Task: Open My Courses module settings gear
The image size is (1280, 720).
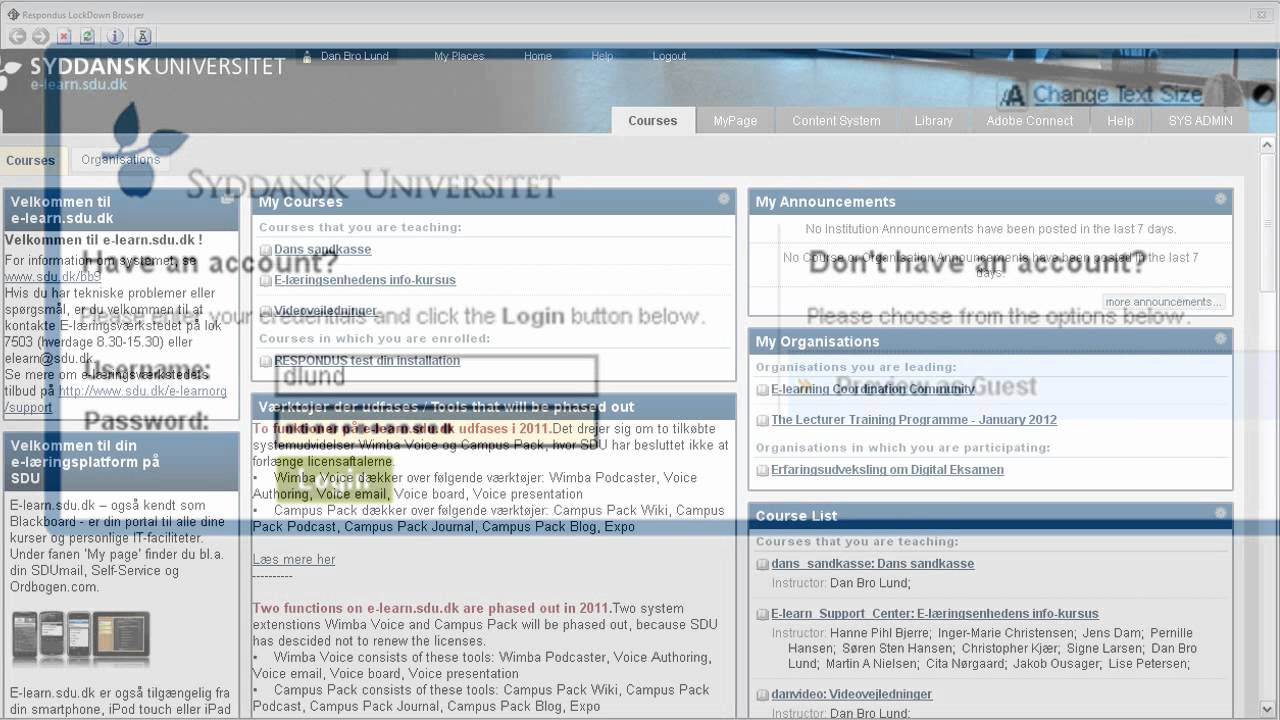Action: click(x=723, y=199)
